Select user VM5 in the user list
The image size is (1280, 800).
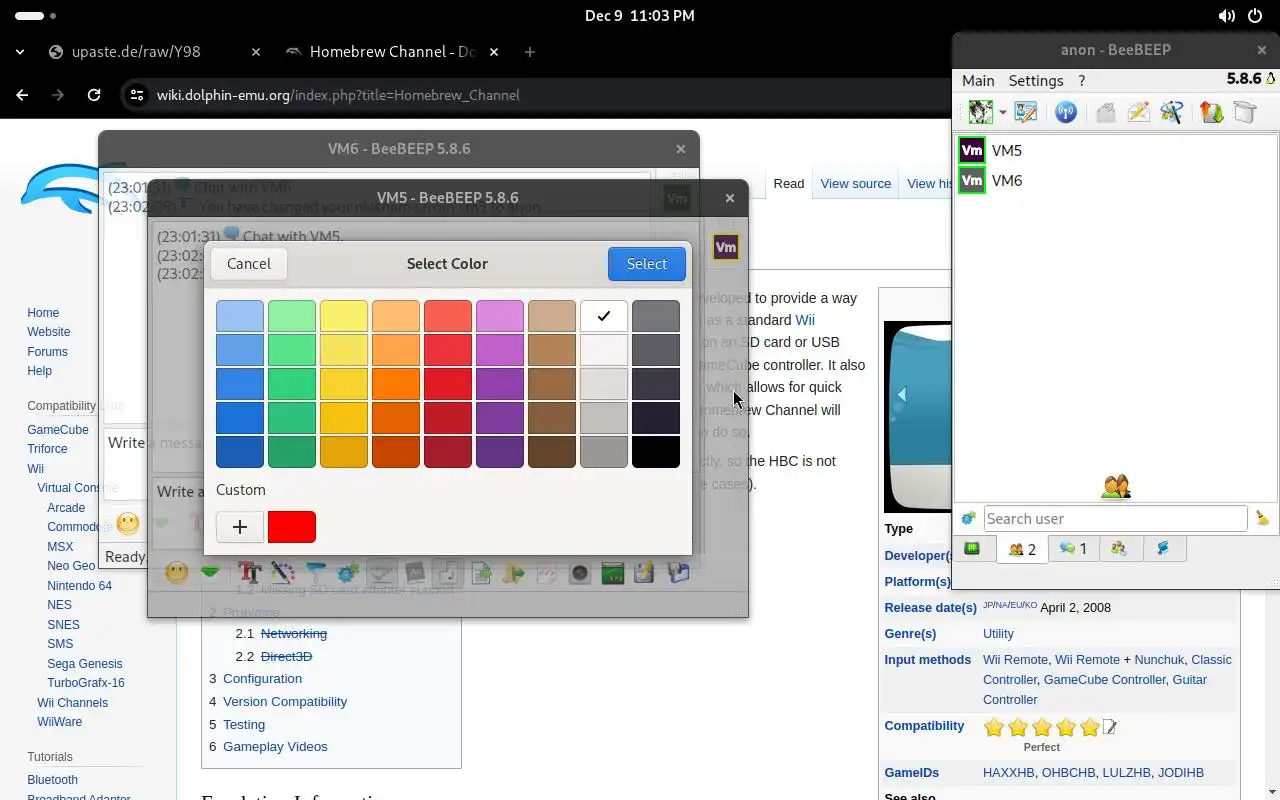tap(1116, 151)
